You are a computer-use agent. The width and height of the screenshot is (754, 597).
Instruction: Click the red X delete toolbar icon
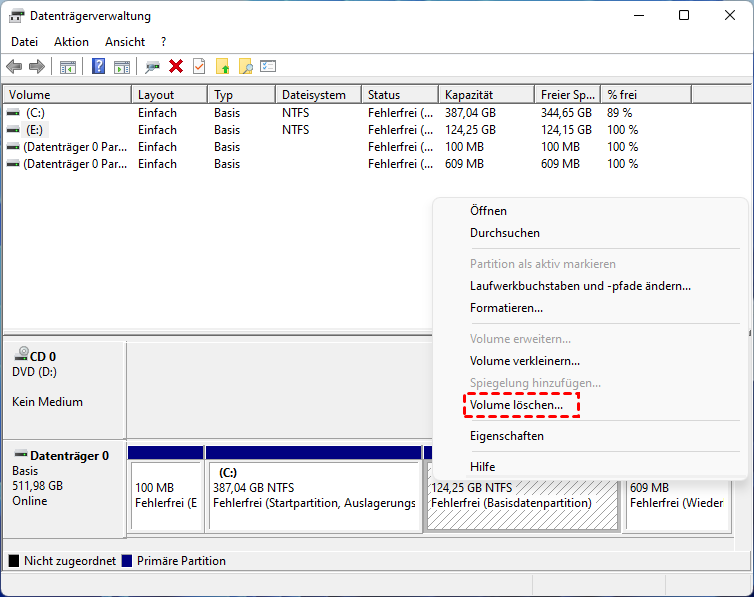pos(176,66)
